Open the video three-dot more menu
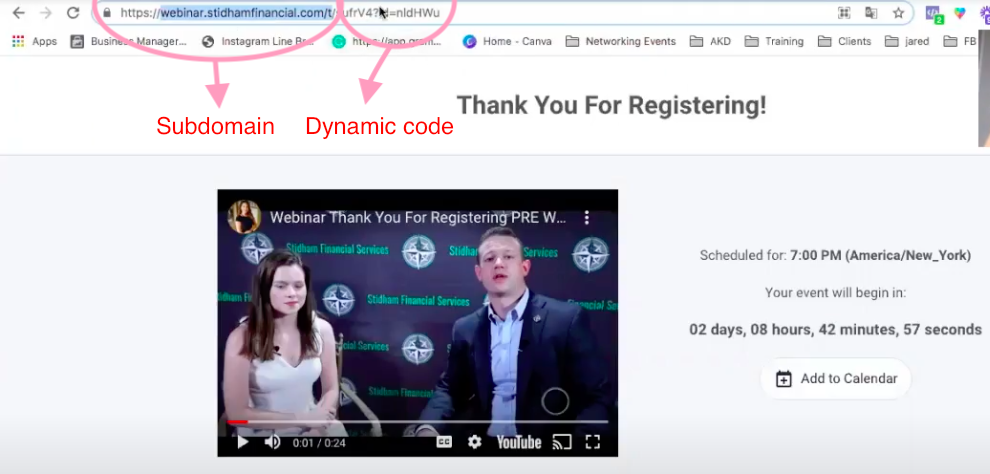The width and height of the screenshot is (990, 474). click(587, 218)
